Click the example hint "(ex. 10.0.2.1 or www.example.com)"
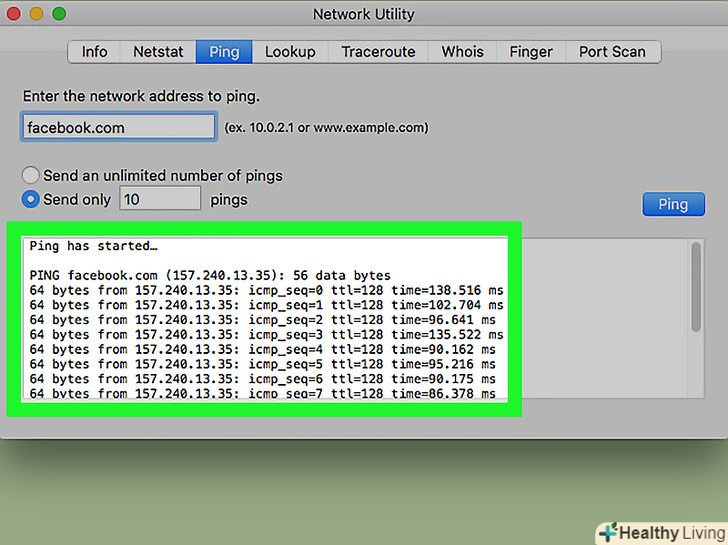The image size is (728, 545). pyautogui.click(x=326, y=127)
